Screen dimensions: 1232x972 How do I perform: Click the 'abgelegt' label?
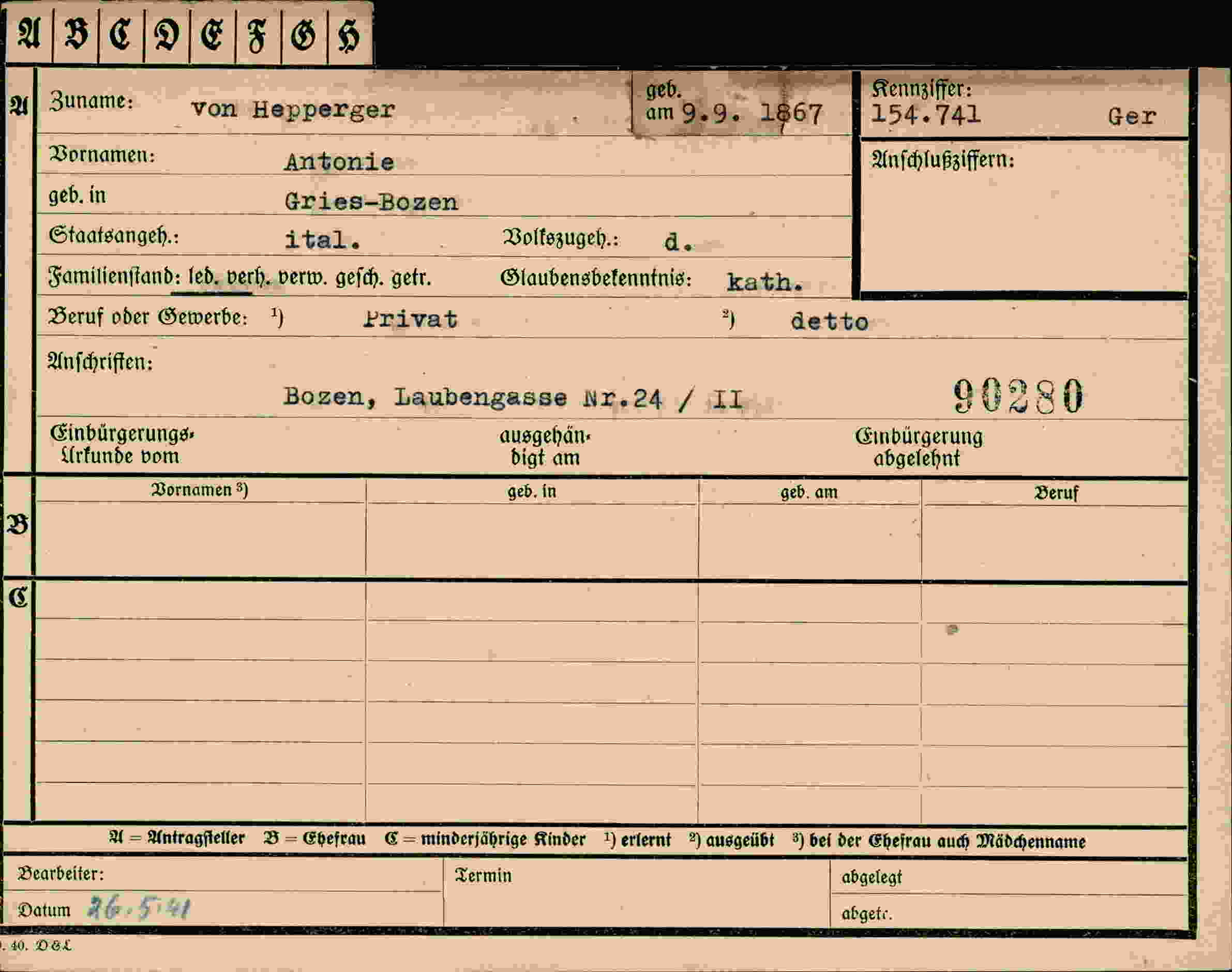[x=872, y=877]
